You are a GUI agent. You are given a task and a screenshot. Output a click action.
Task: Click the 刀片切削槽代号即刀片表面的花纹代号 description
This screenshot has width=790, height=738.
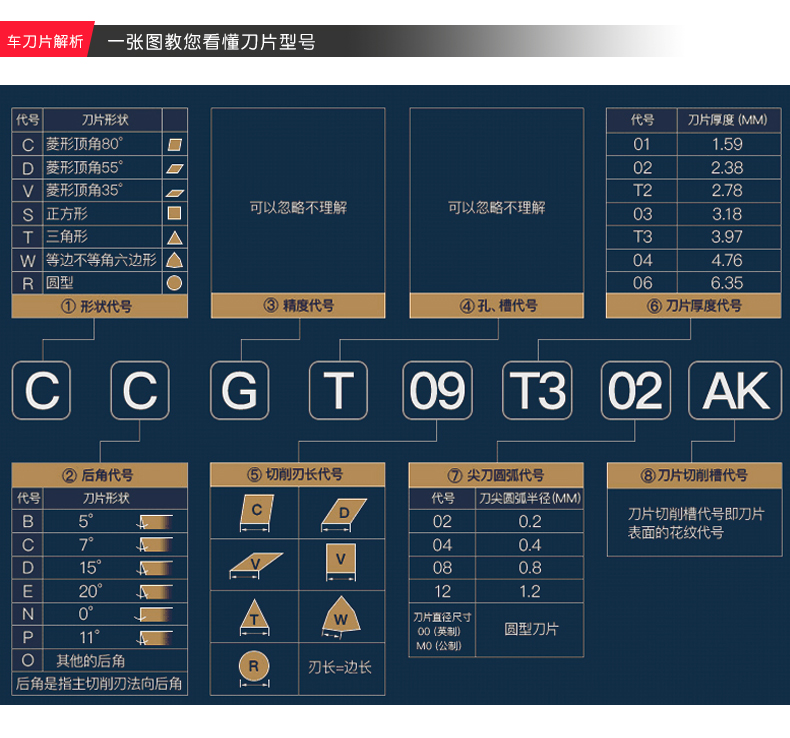[696, 523]
